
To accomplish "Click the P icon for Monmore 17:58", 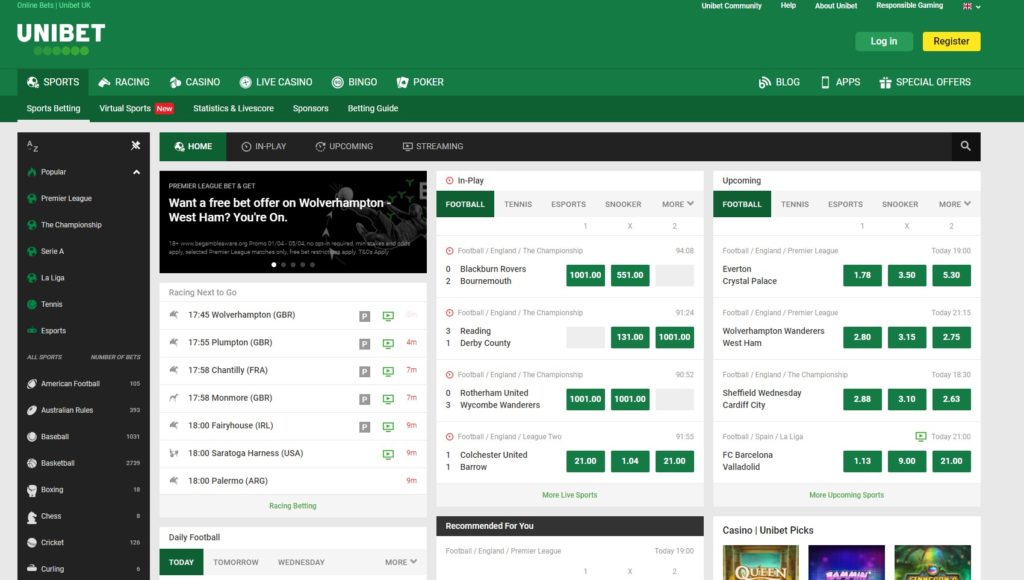I will (364, 399).
